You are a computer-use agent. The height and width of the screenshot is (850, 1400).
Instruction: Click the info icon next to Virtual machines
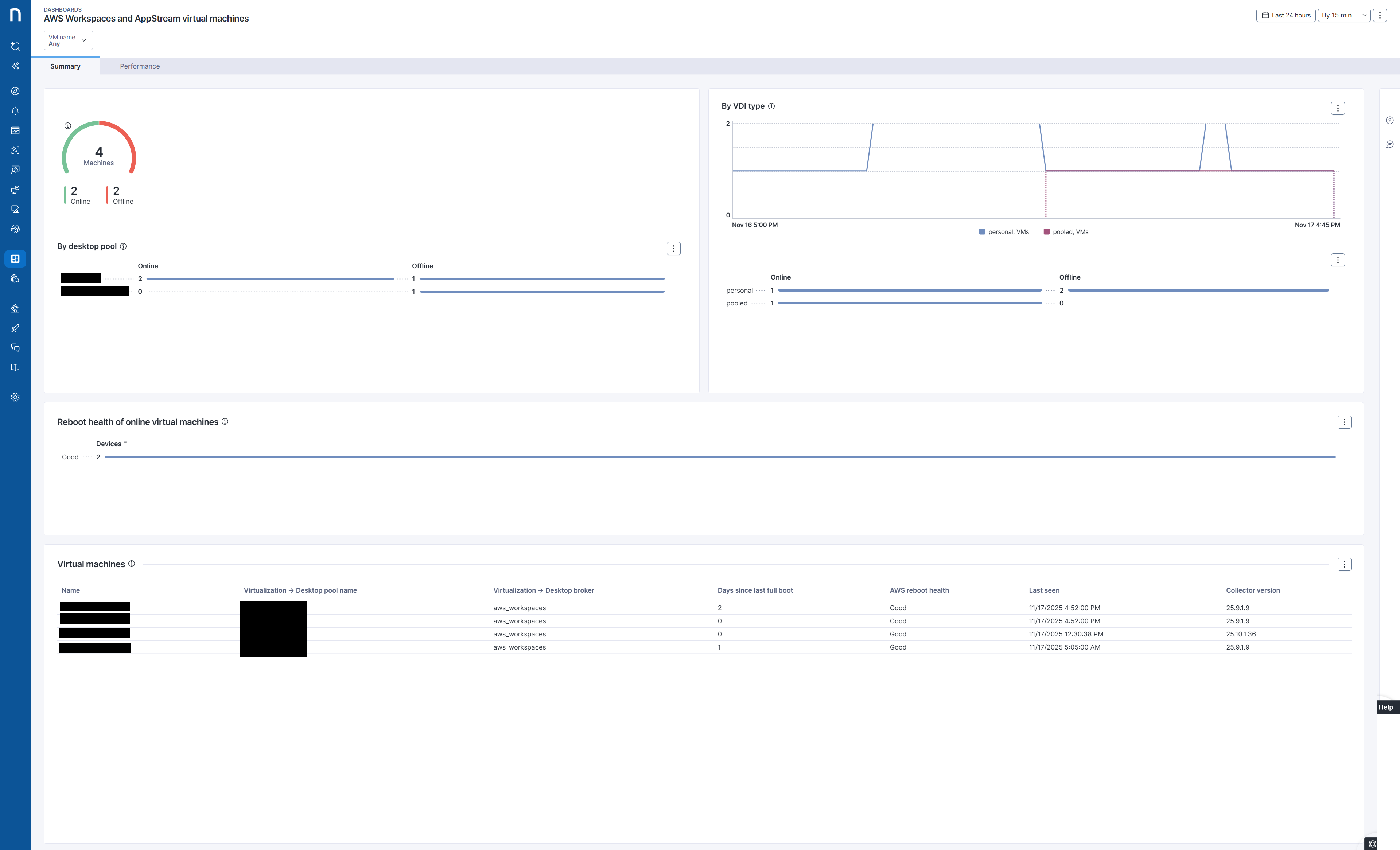click(131, 564)
